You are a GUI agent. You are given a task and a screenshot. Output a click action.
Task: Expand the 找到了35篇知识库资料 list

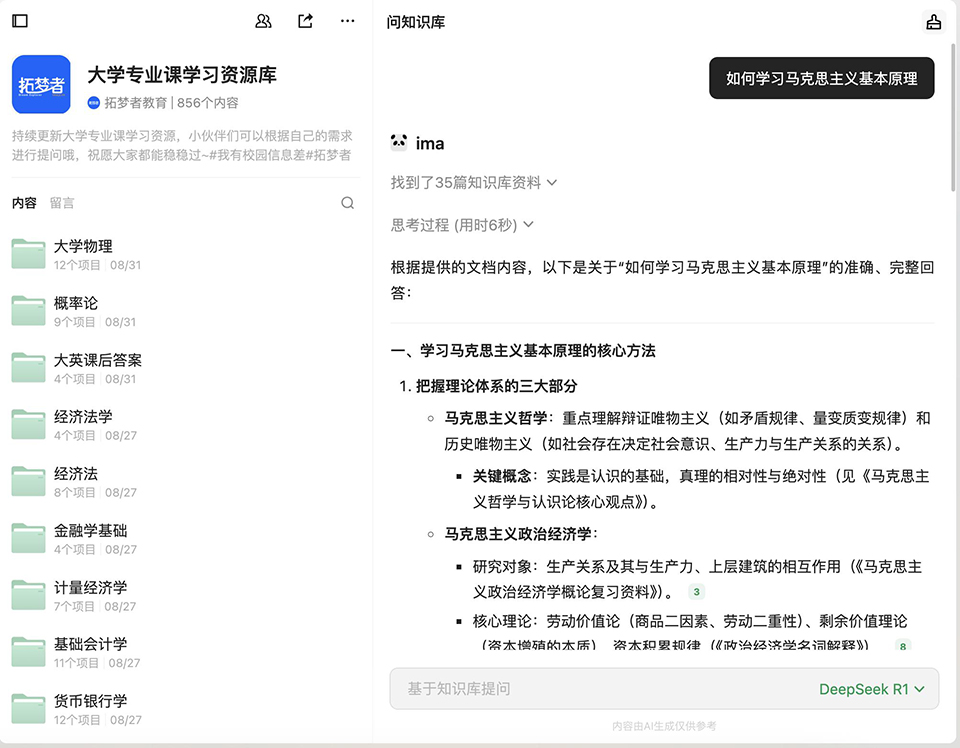[474, 182]
